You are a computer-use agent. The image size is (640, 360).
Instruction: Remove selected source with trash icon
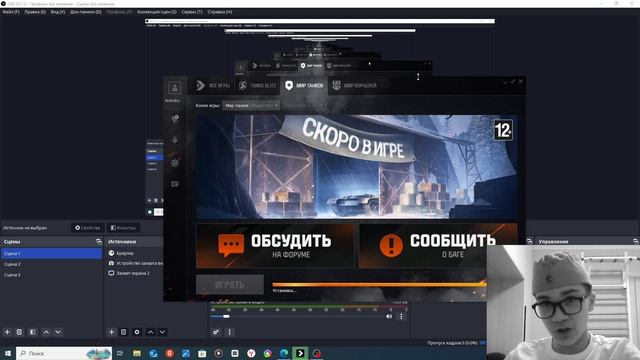pyautogui.click(x=124, y=332)
